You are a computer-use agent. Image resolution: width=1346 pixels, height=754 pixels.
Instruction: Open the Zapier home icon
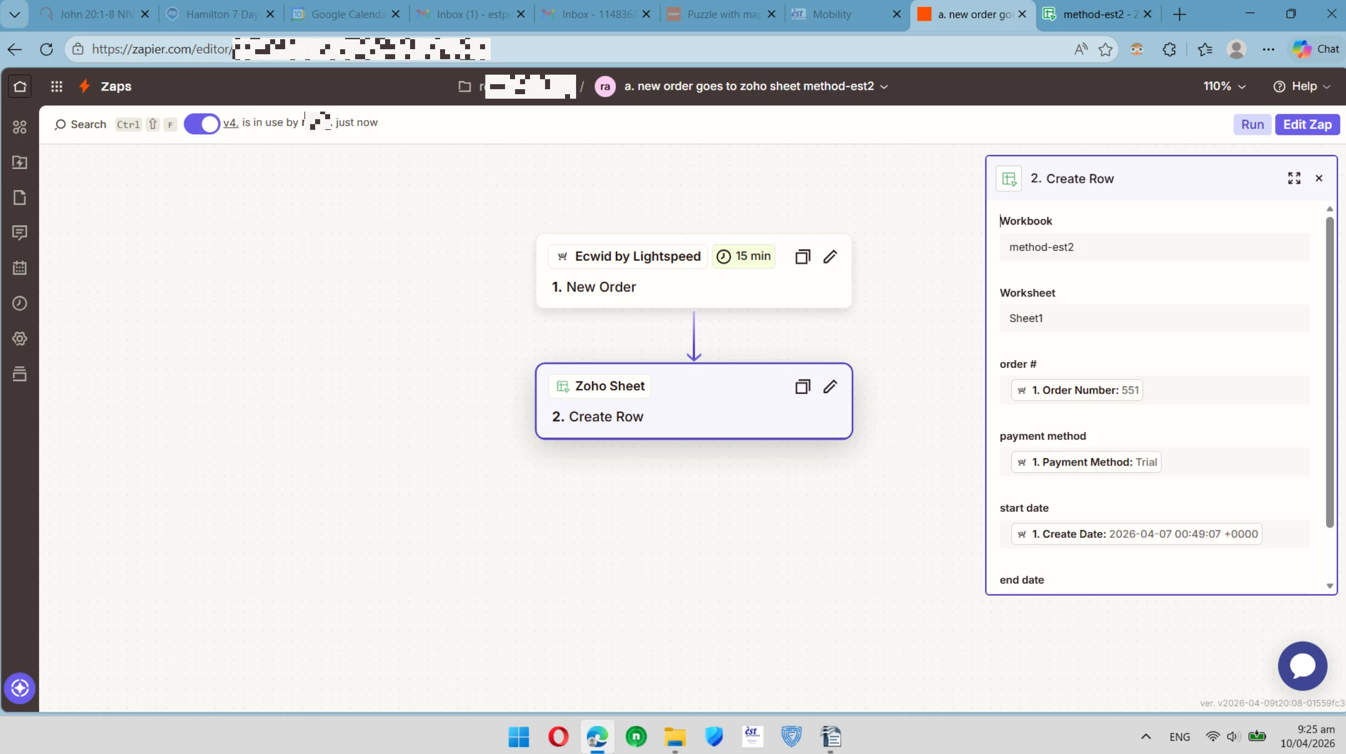coord(20,87)
